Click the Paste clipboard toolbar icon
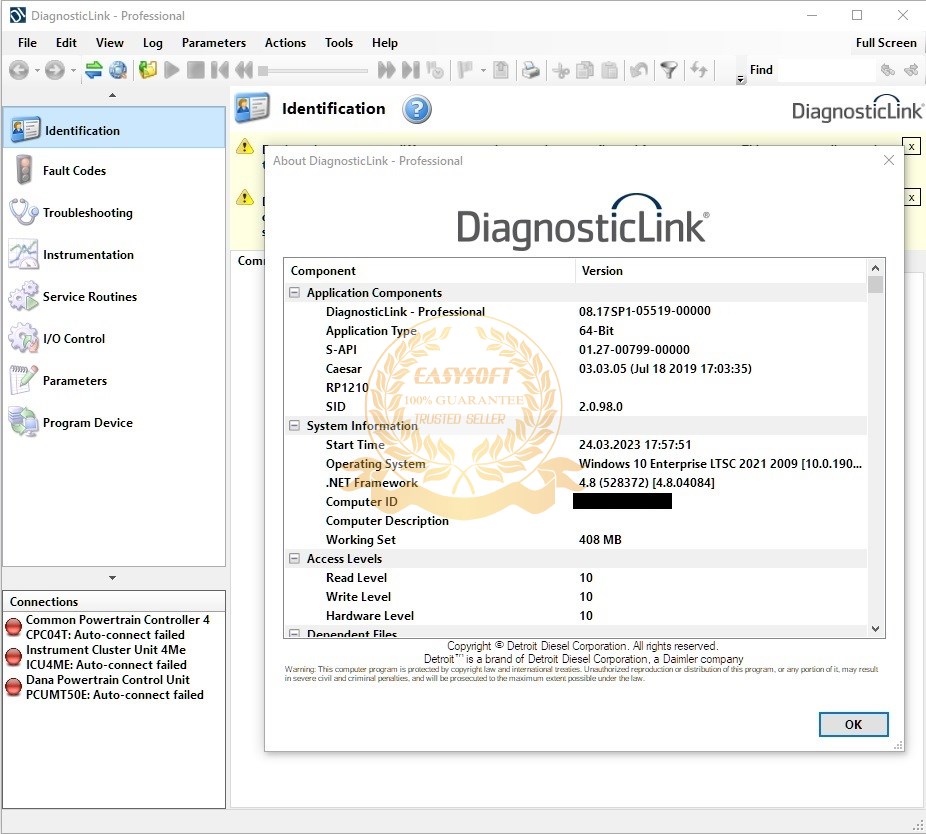This screenshot has width=926, height=834. tap(609, 70)
